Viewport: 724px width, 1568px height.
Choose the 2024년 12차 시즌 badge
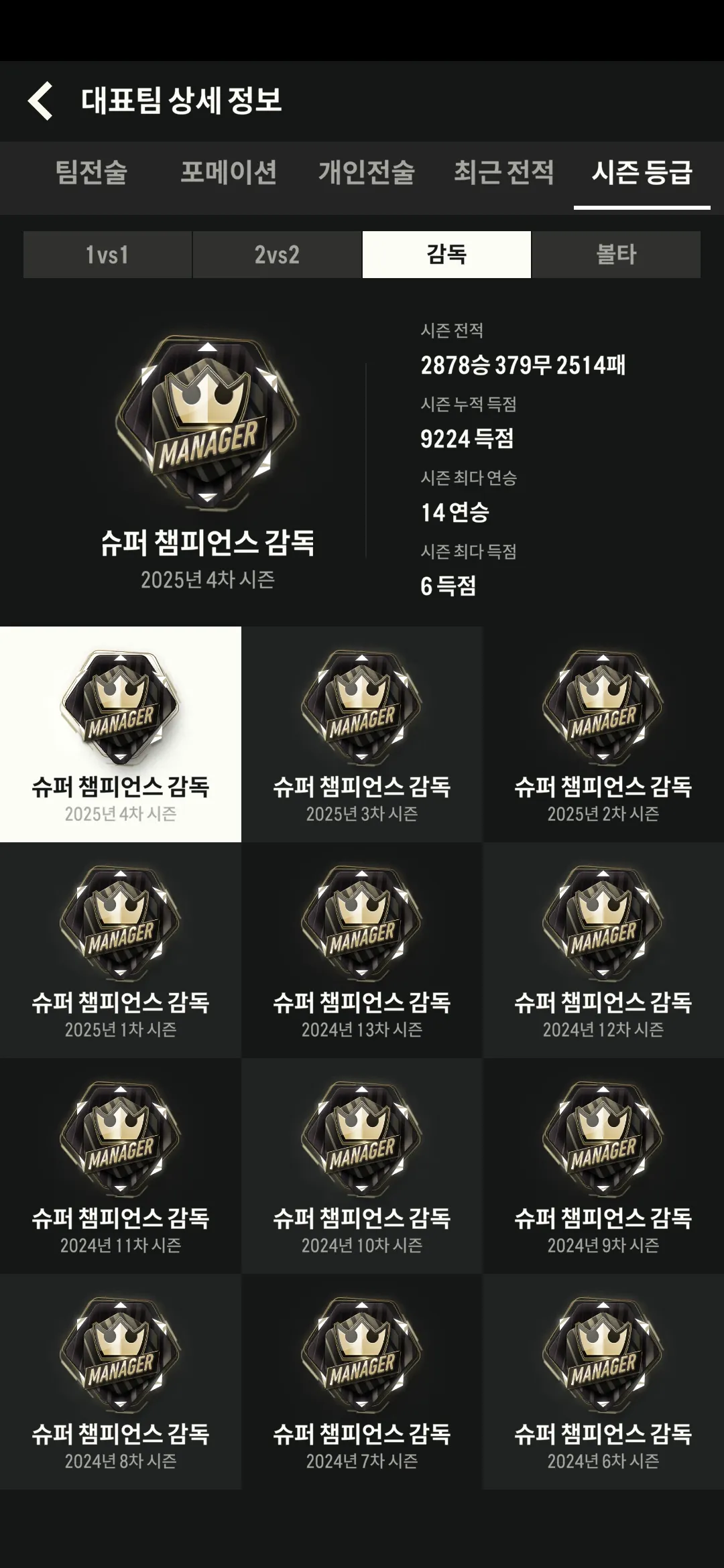(x=603, y=950)
